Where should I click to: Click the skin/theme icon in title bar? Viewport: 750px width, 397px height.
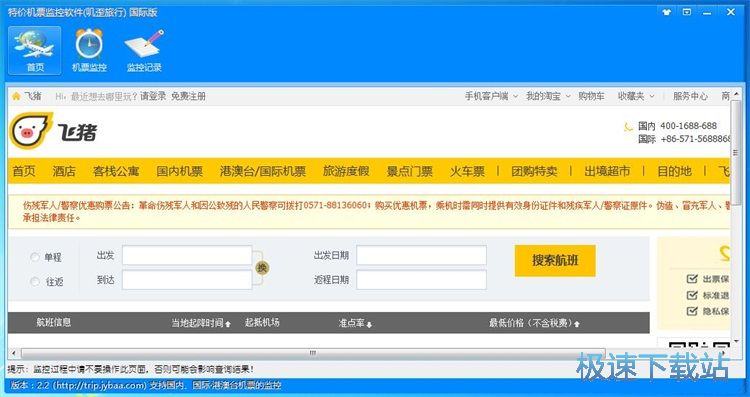(x=667, y=12)
